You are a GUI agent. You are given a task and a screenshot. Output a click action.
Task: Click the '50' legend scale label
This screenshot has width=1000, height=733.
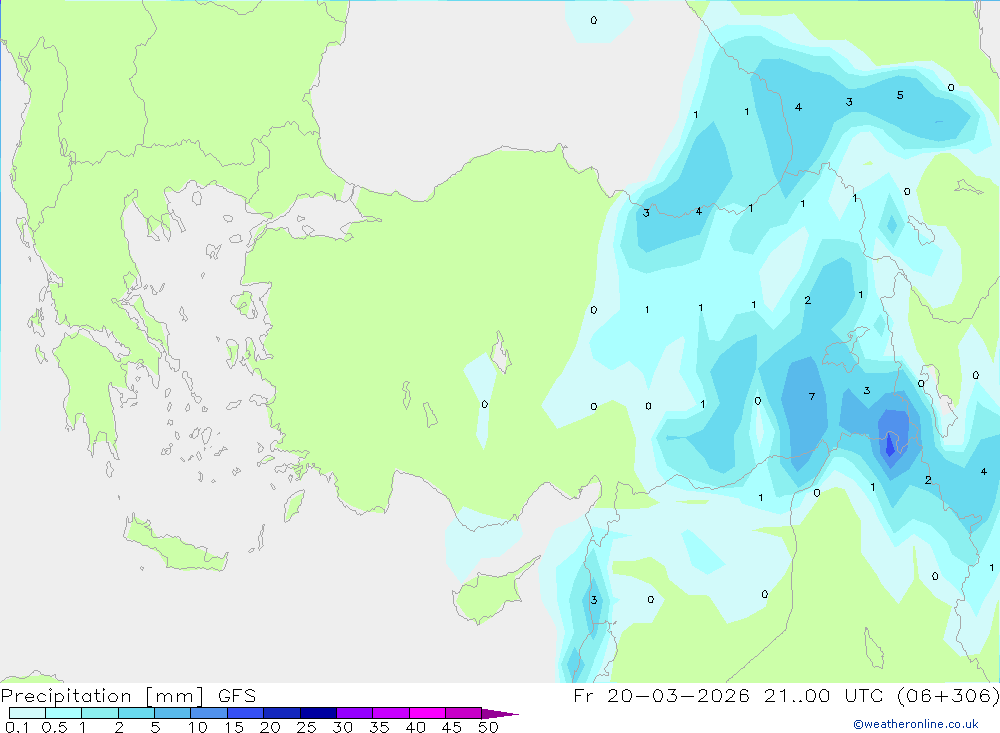[488, 727]
